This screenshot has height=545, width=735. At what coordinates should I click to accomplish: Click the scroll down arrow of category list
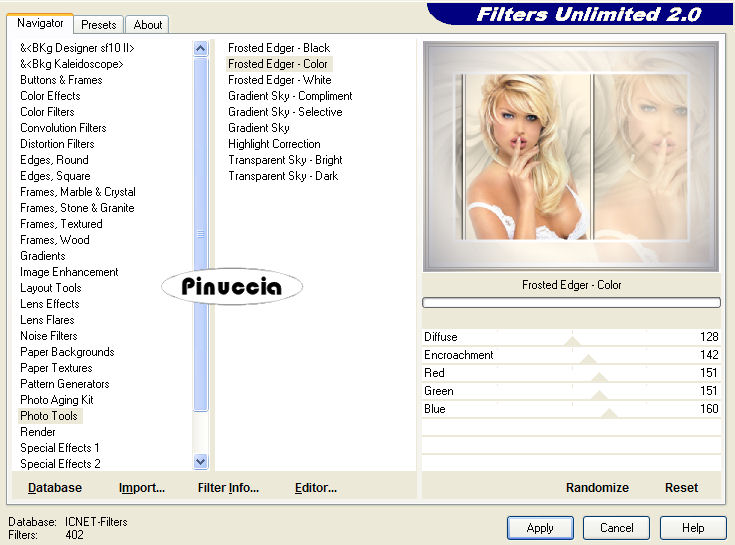click(201, 462)
